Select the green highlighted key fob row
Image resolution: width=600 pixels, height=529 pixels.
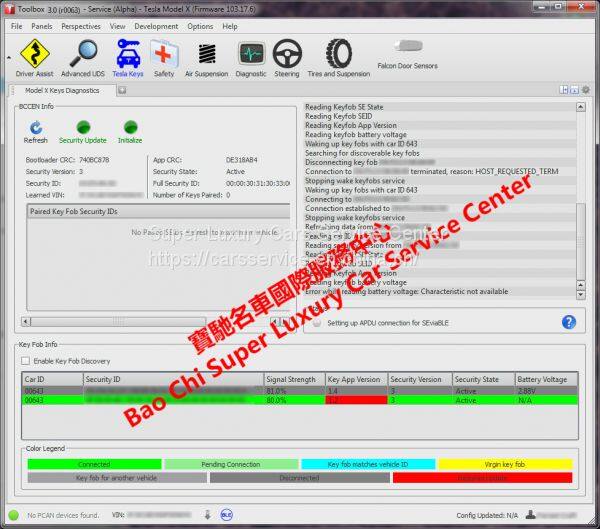coord(298,400)
